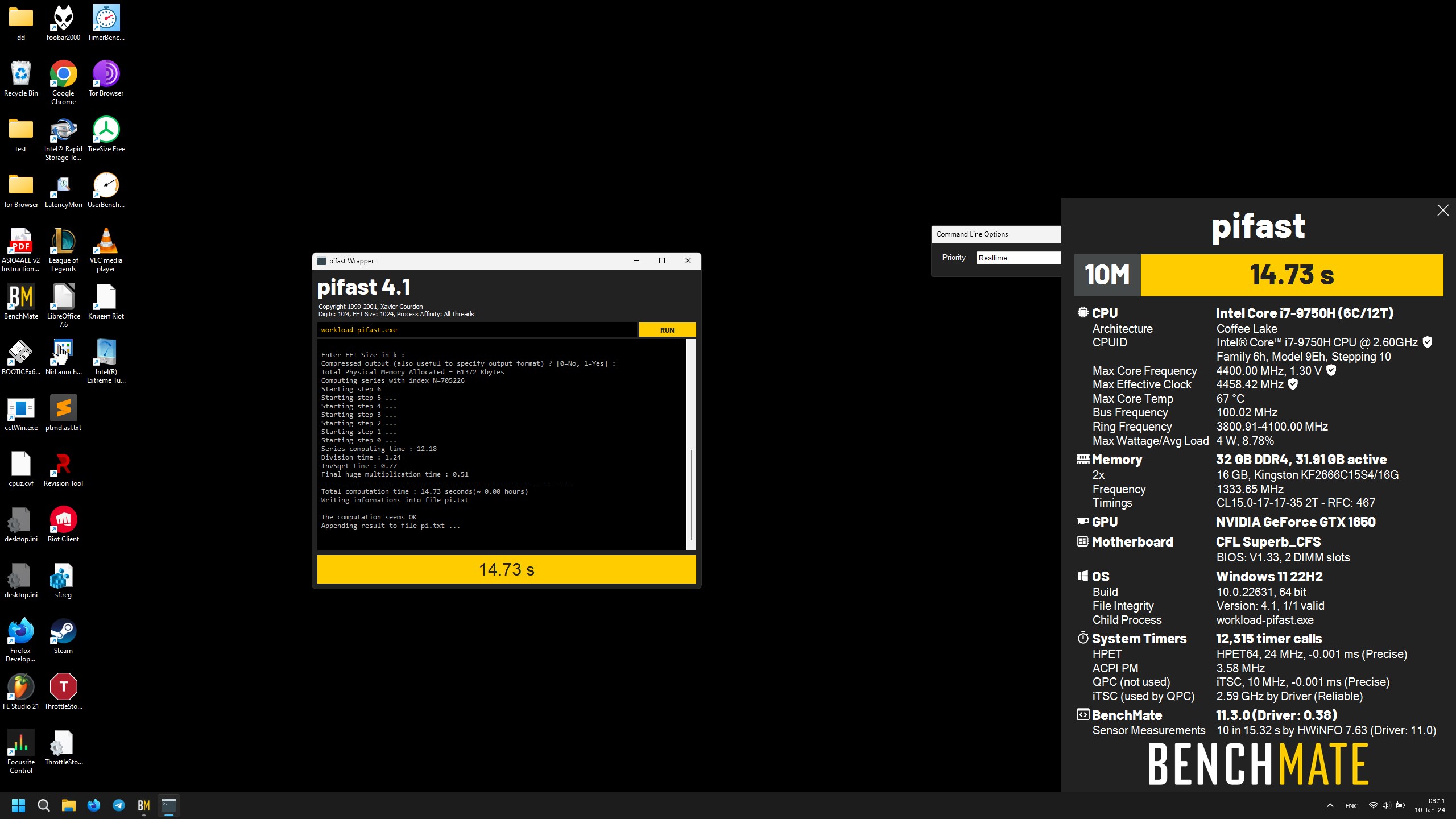
Task: Open FL Studio 21 shortcut
Action: (x=21, y=692)
